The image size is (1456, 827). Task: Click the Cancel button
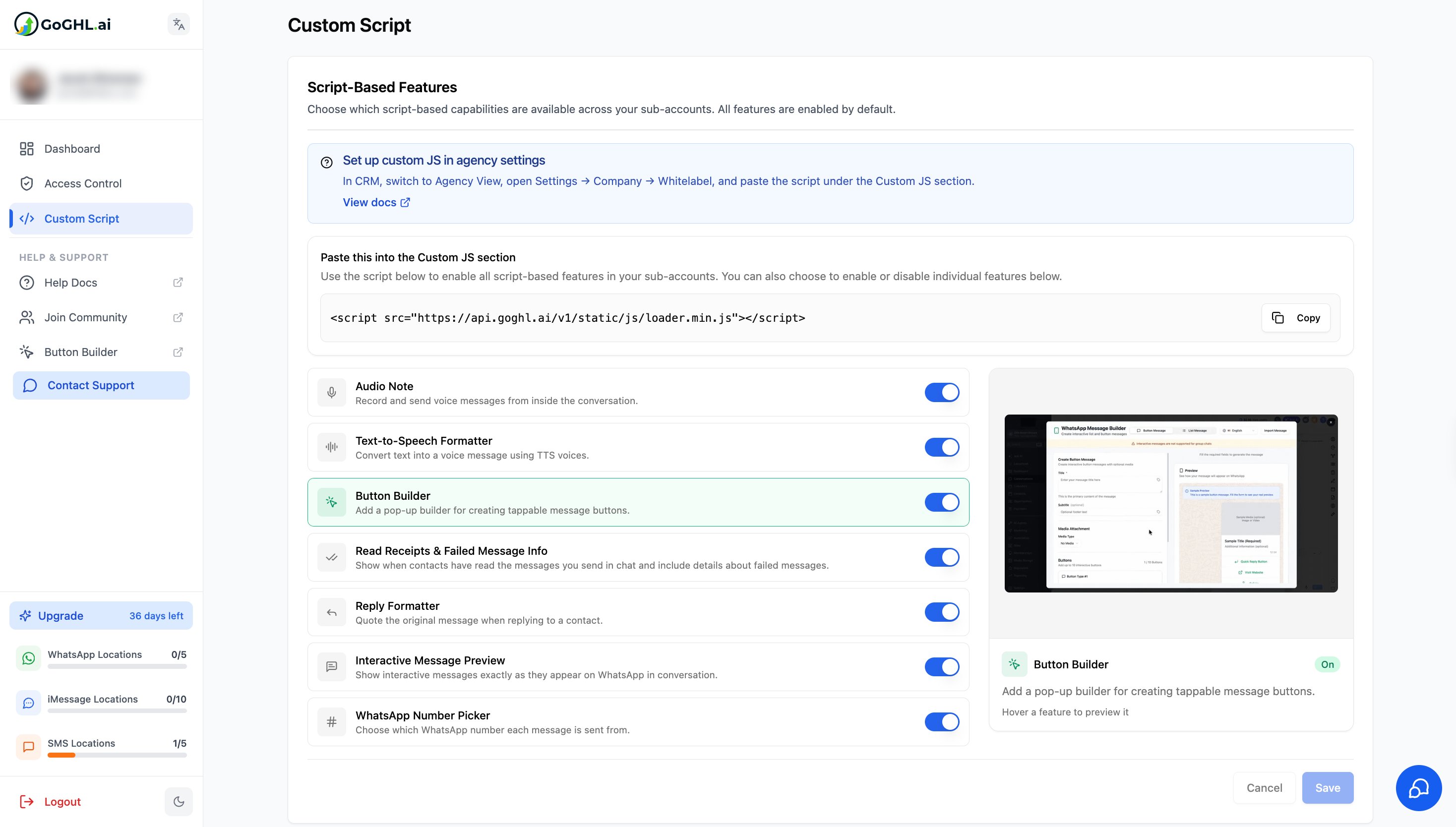(1264, 788)
